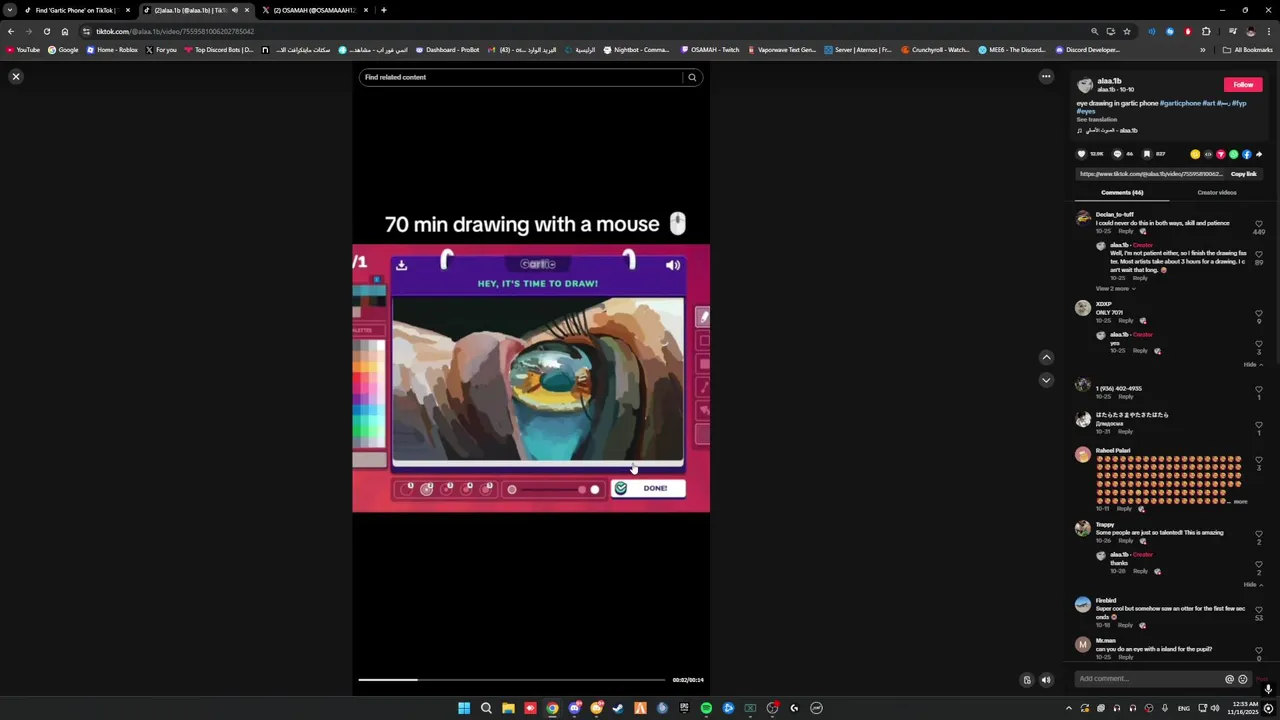Collapse replies under Trappy comment with Hide

[x=1252, y=584]
